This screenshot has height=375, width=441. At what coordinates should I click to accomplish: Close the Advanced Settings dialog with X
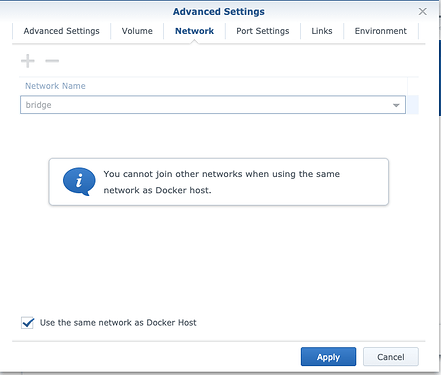pyautogui.click(x=422, y=12)
